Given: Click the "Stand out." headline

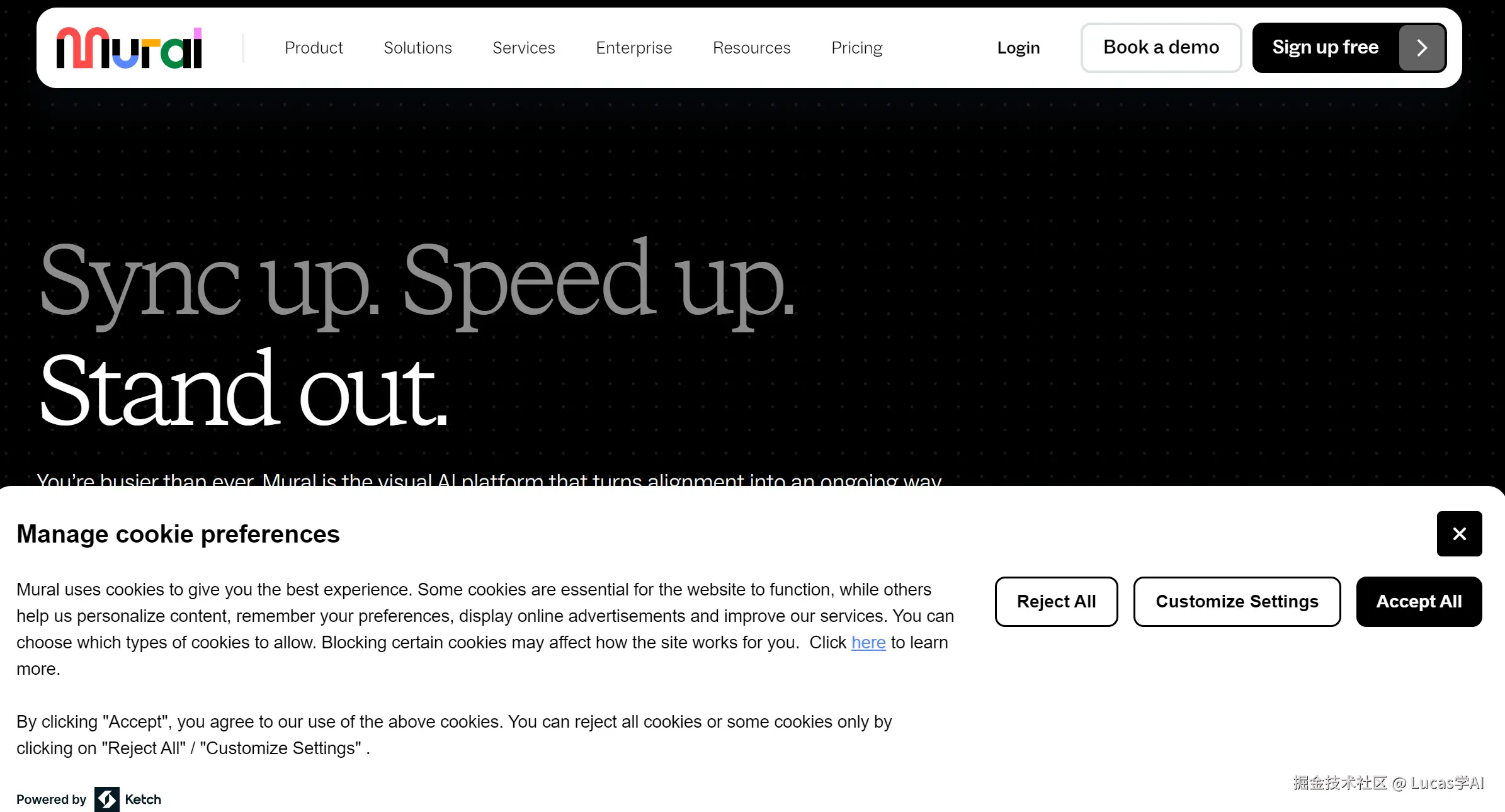Looking at the screenshot, I should (x=244, y=390).
